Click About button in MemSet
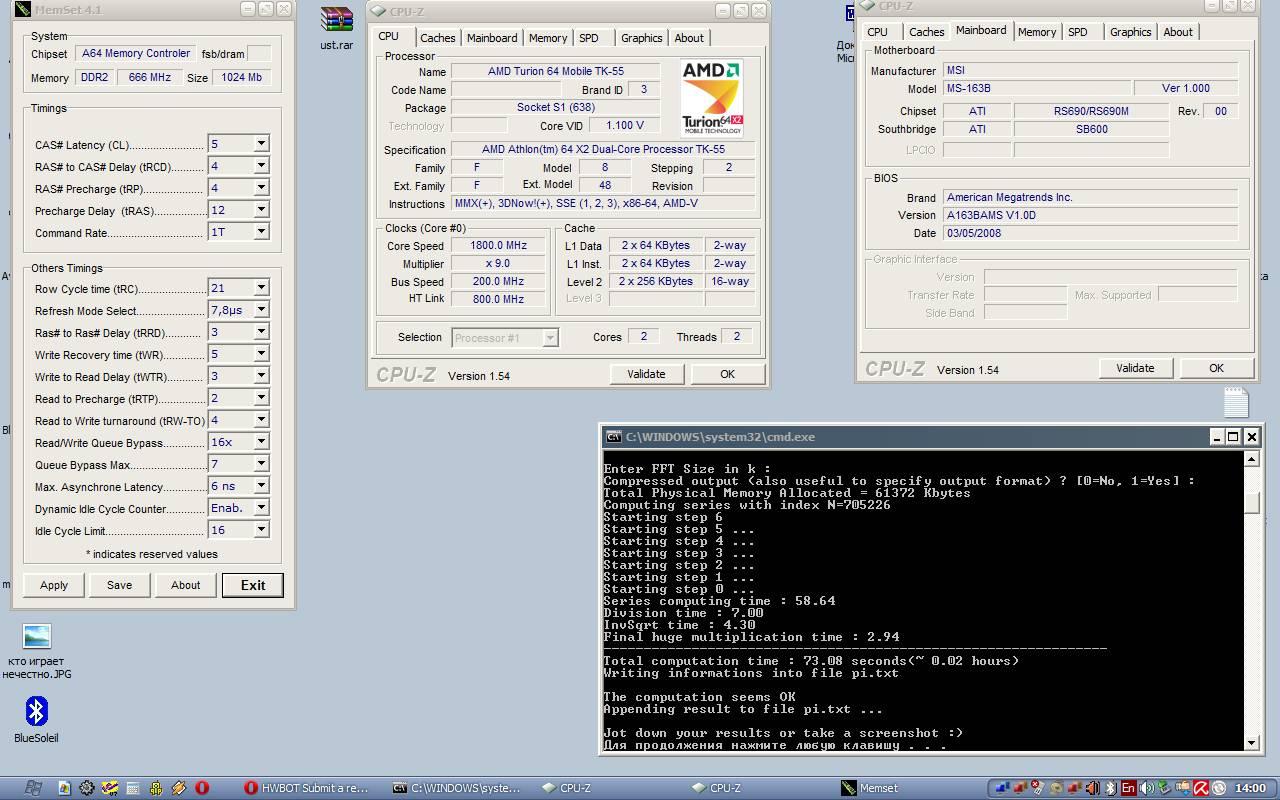Image resolution: width=1280 pixels, height=800 pixels. (x=185, y=585)
